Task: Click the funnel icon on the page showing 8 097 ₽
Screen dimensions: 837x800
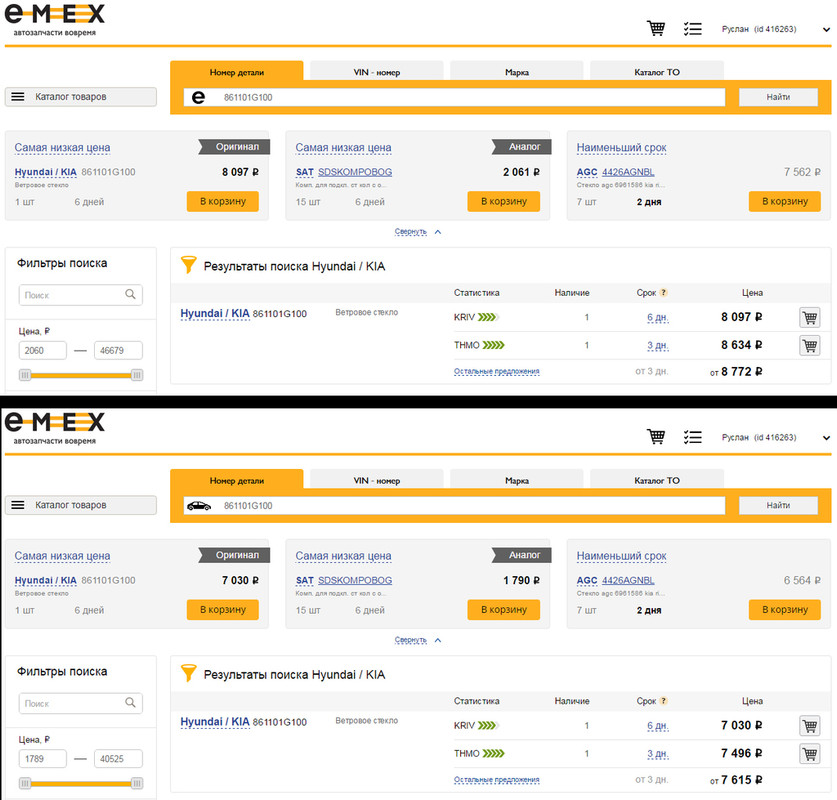Action: pyautogui.click(x=188, y=265)
